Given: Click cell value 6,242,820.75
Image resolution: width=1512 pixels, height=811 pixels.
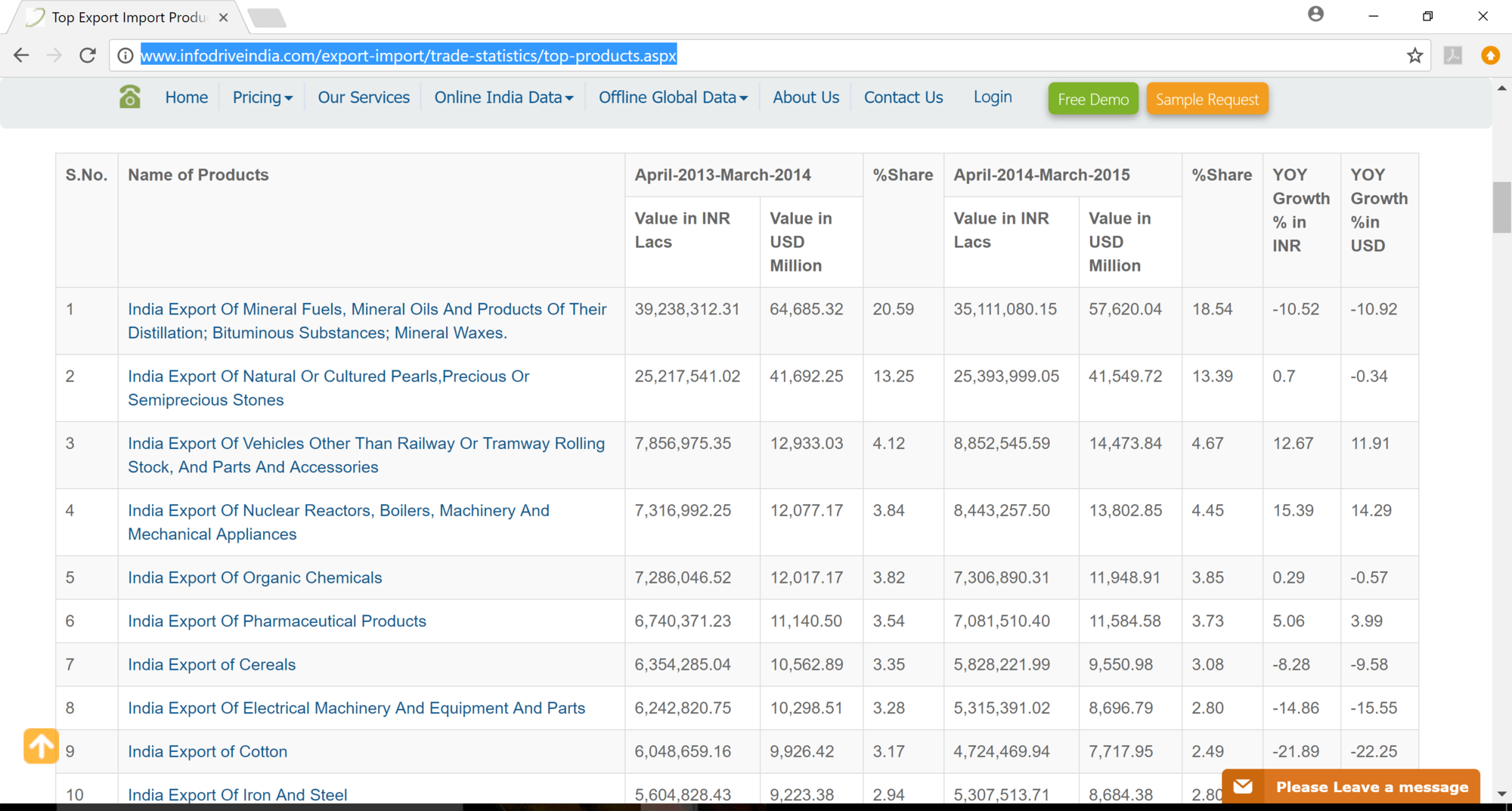Looking at the screenshot, I should [683, 707].
